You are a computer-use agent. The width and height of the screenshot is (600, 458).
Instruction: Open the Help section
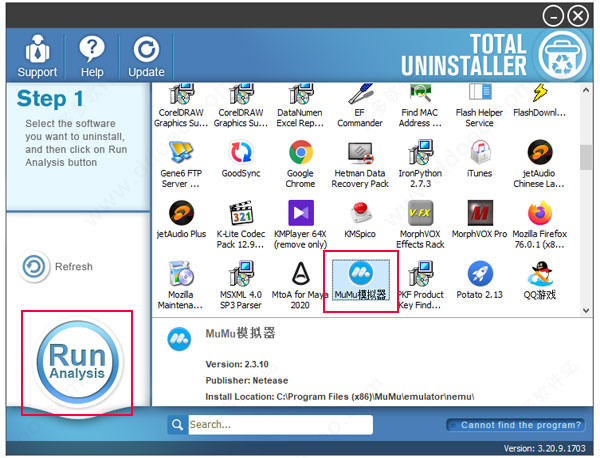[92, 56]
